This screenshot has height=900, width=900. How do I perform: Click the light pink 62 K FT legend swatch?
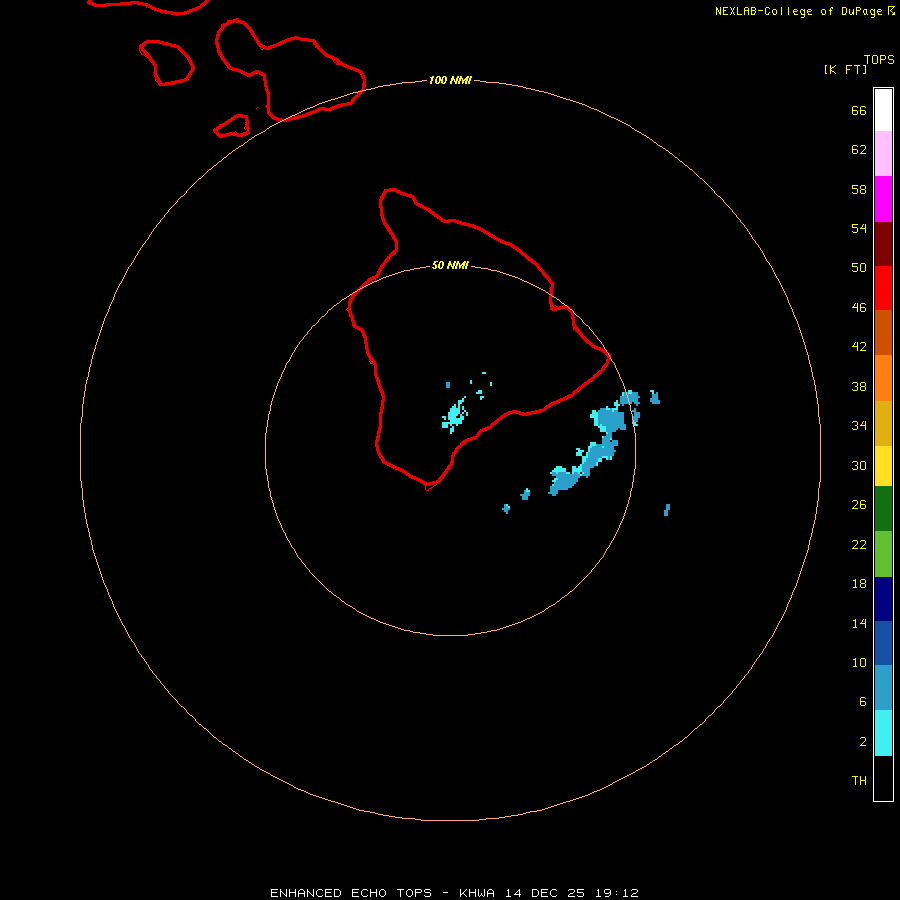883,154
